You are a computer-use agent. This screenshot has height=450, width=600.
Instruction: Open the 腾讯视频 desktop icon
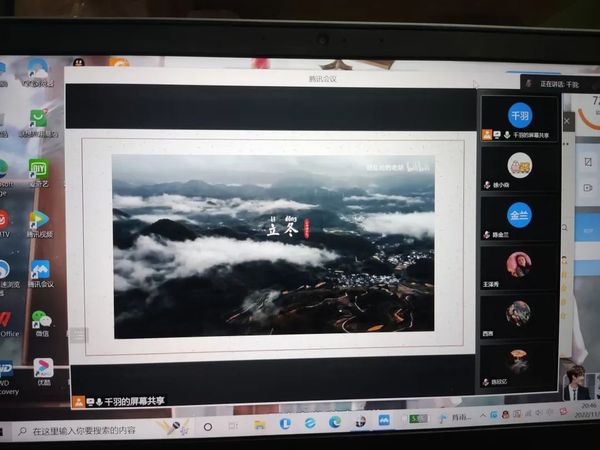39,222
